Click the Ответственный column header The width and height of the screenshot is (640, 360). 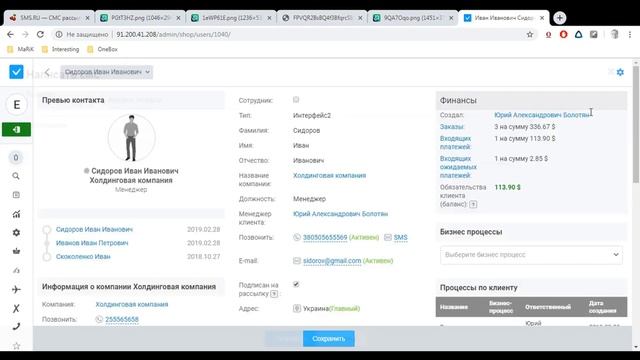tap(548, 307)
